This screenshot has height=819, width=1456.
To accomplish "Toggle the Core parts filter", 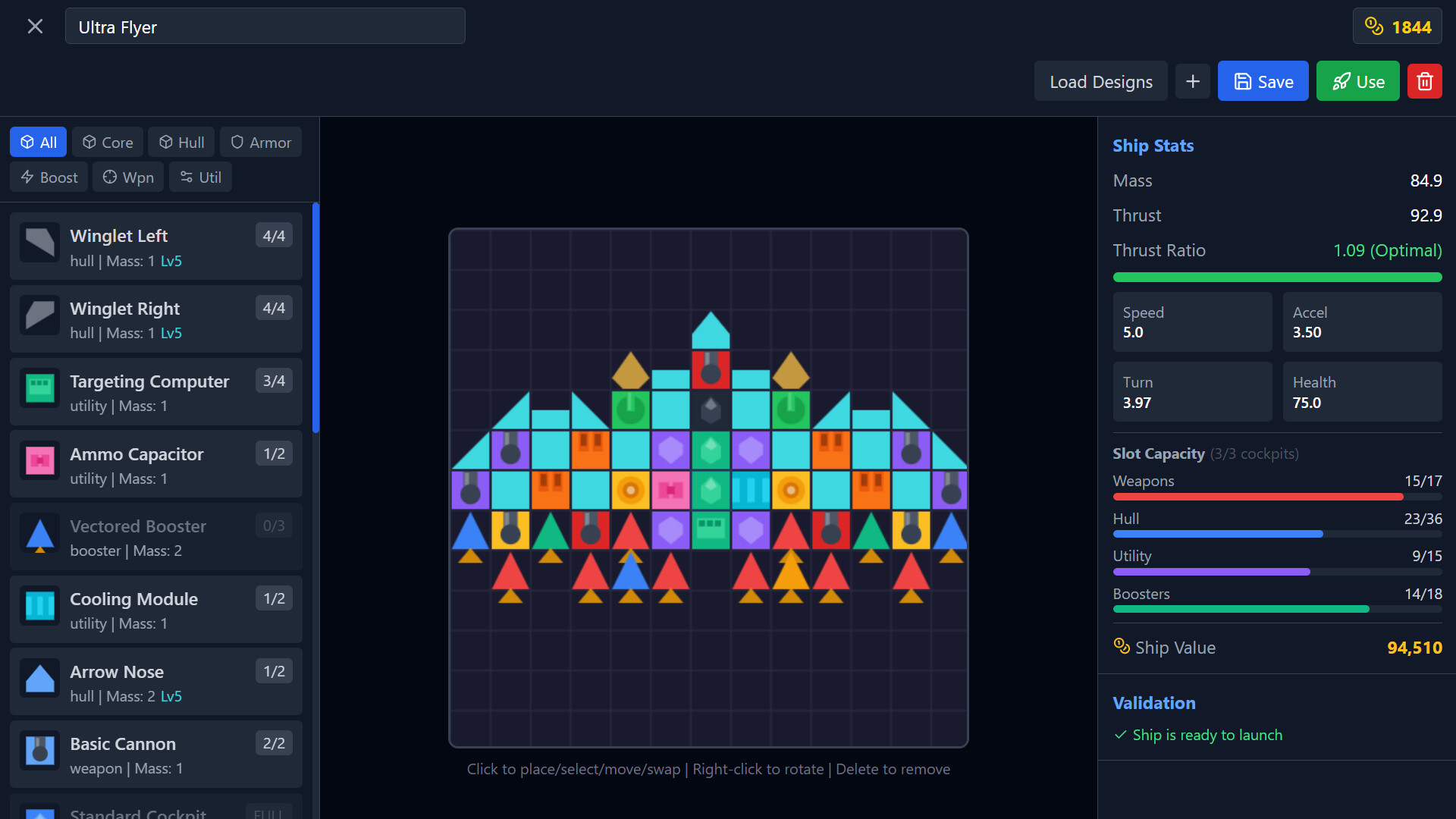I will tap(106, 142).
